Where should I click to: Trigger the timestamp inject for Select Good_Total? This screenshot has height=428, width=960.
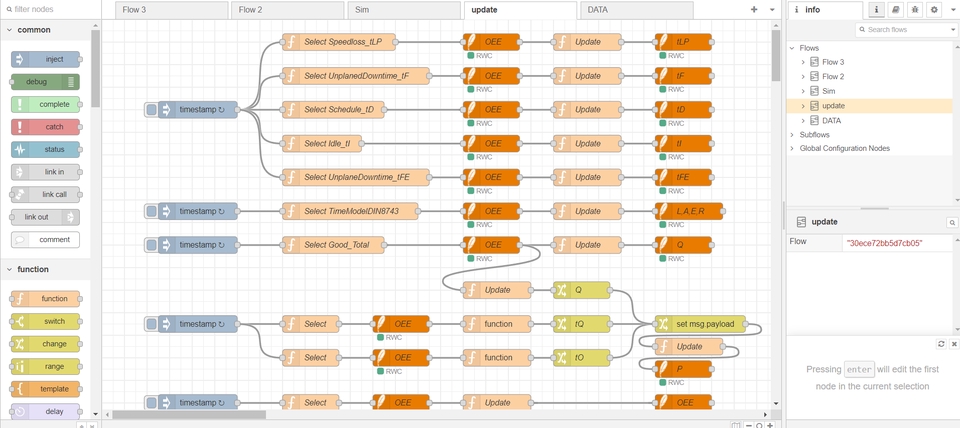(151, 245)
